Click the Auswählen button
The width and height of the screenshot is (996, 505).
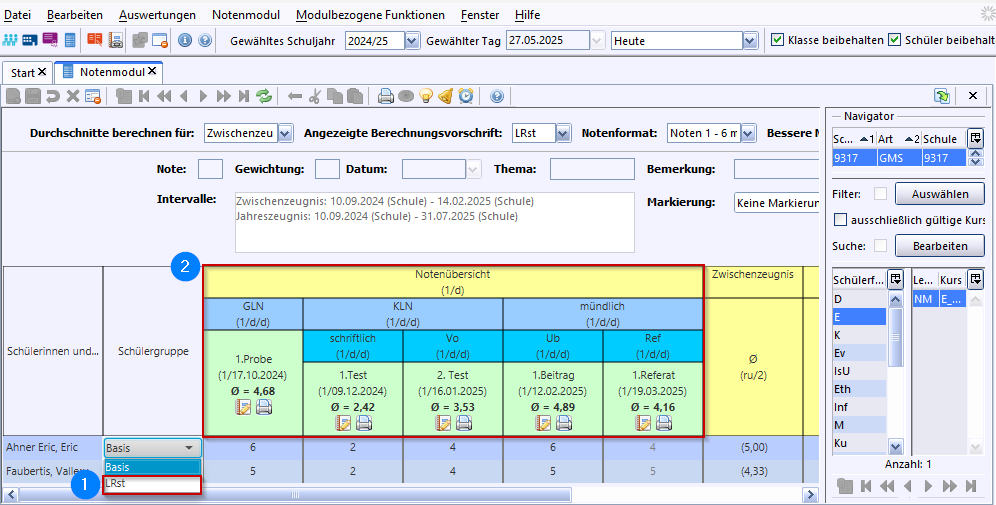(x=939, y=194)
